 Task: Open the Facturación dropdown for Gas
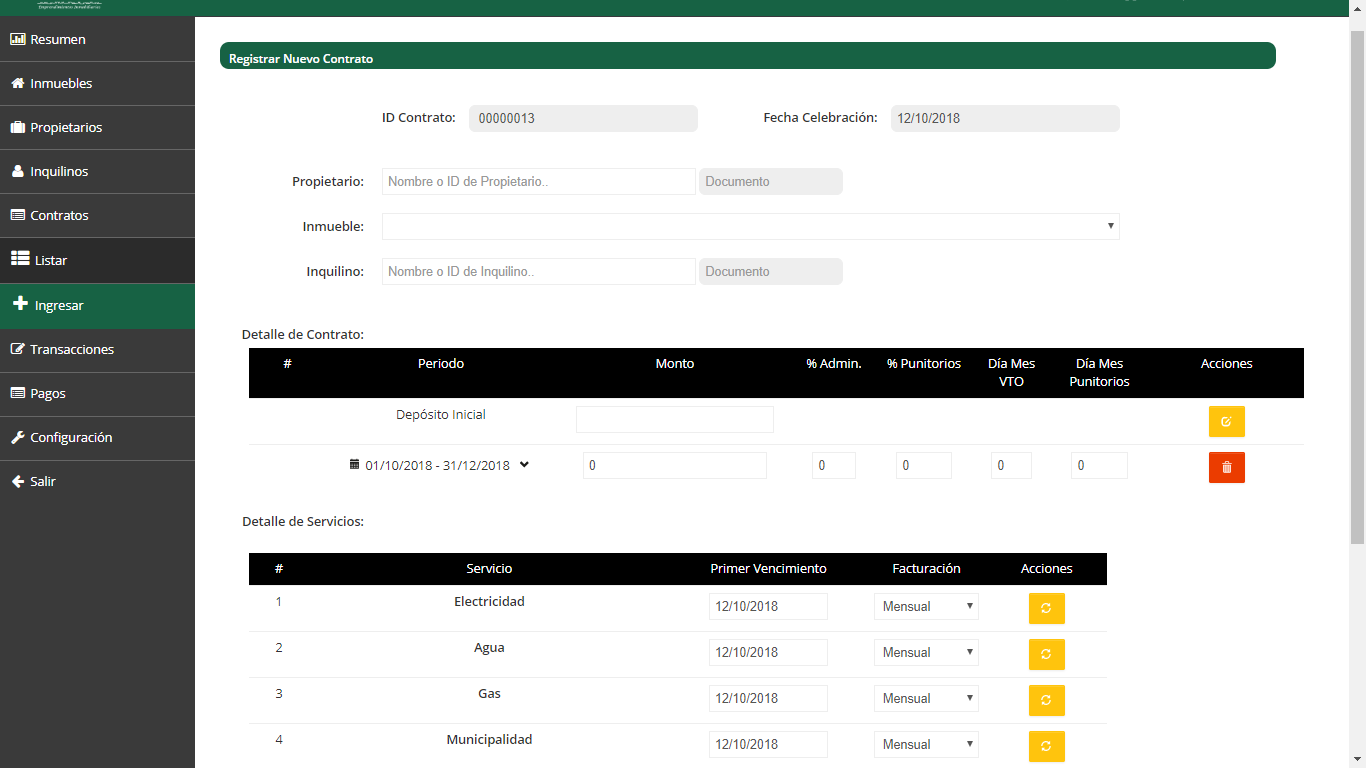click(x=926, y=699)
